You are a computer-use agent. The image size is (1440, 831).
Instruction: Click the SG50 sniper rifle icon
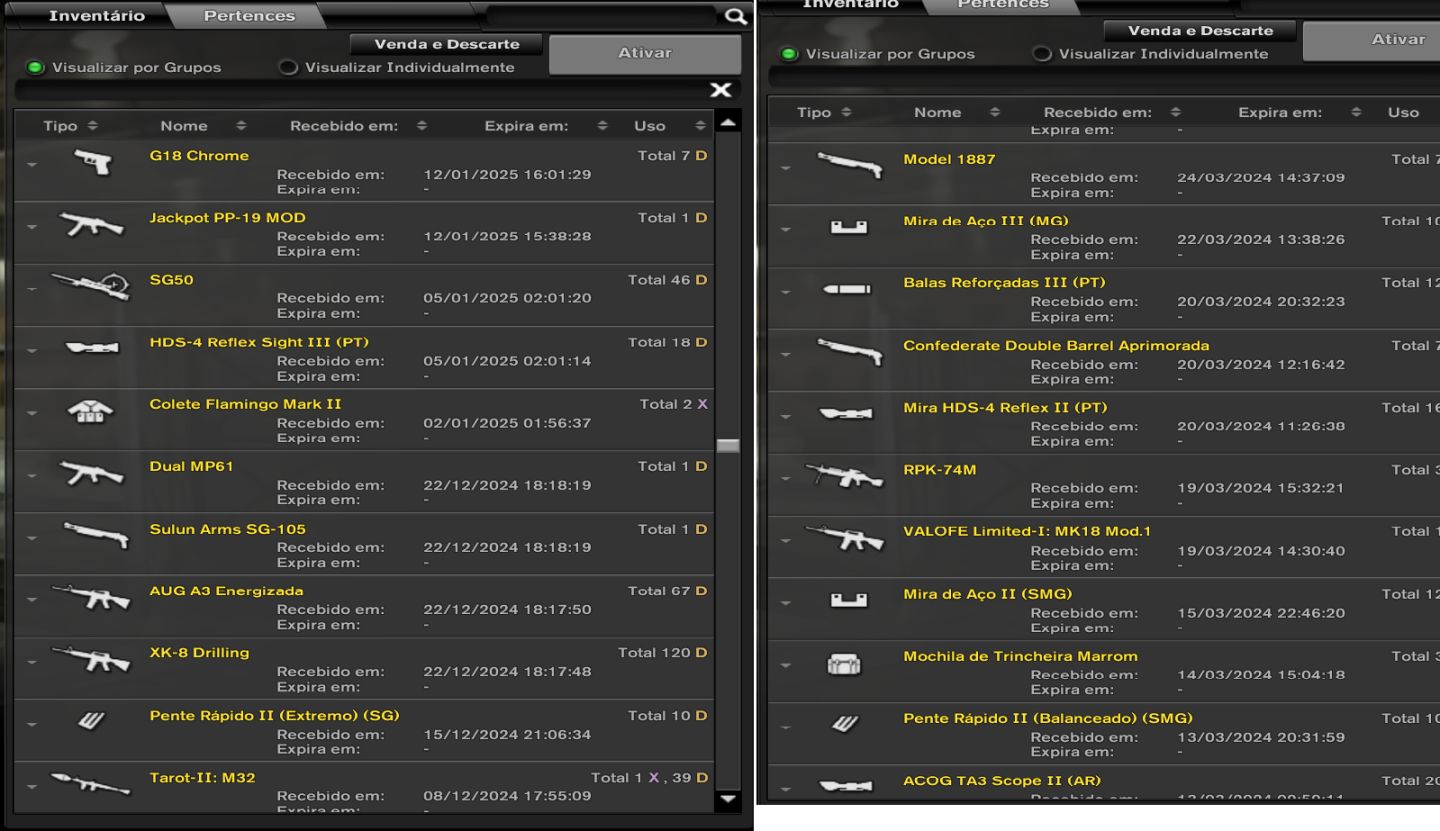91,287
